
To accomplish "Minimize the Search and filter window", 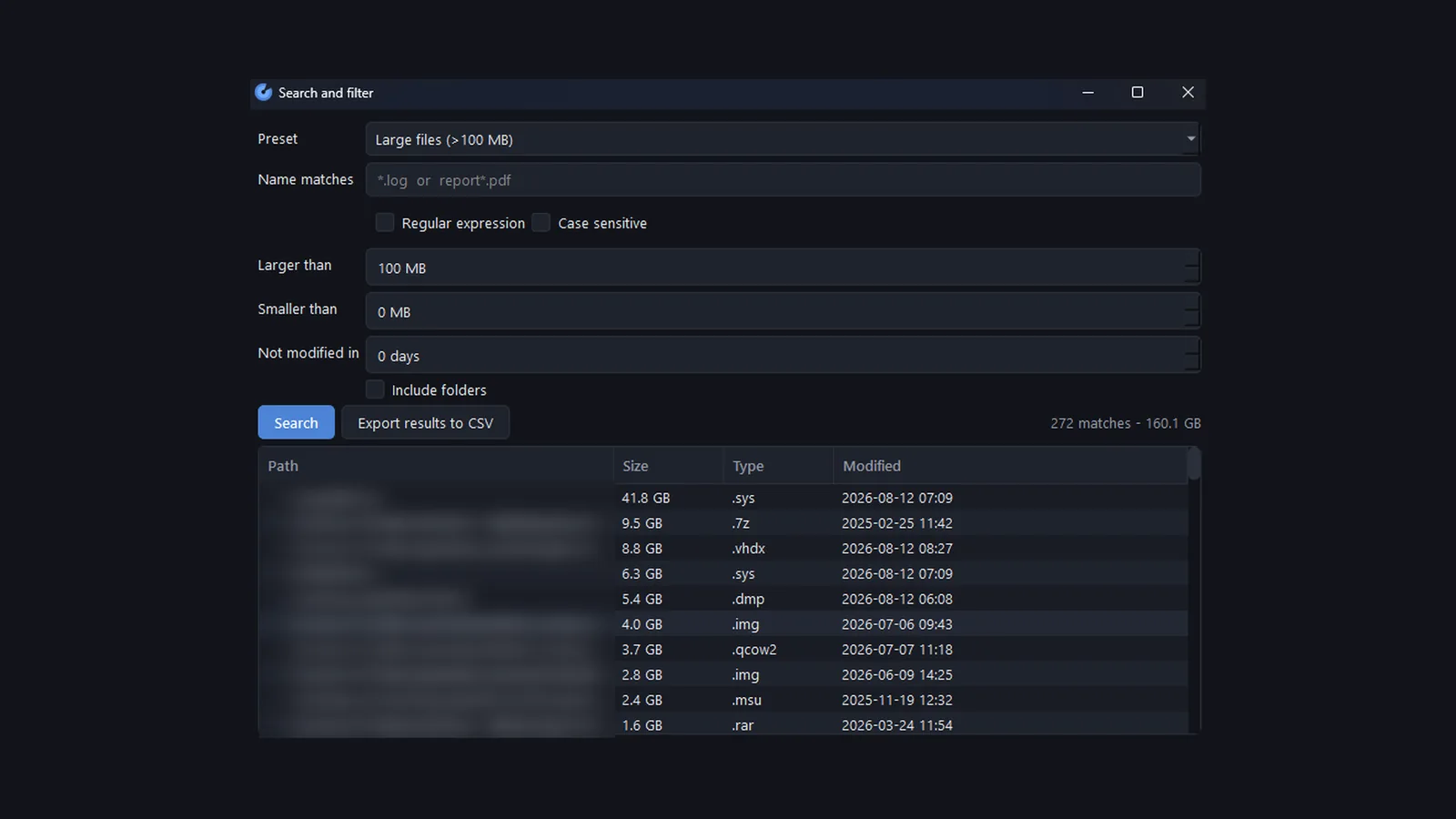I will point(1087,92).
